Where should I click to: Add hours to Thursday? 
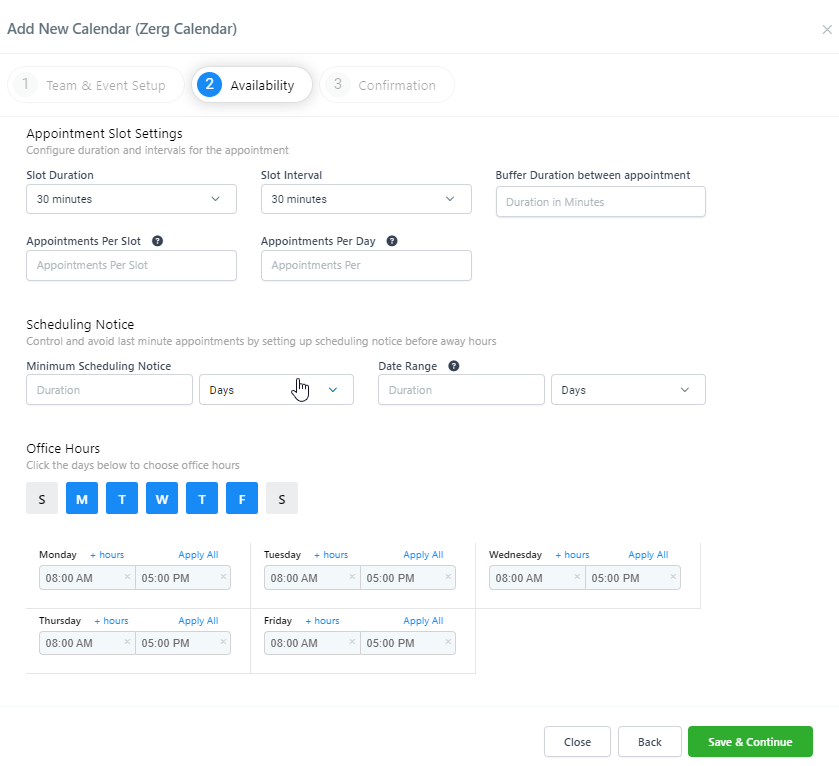click(x=111, y=621)
